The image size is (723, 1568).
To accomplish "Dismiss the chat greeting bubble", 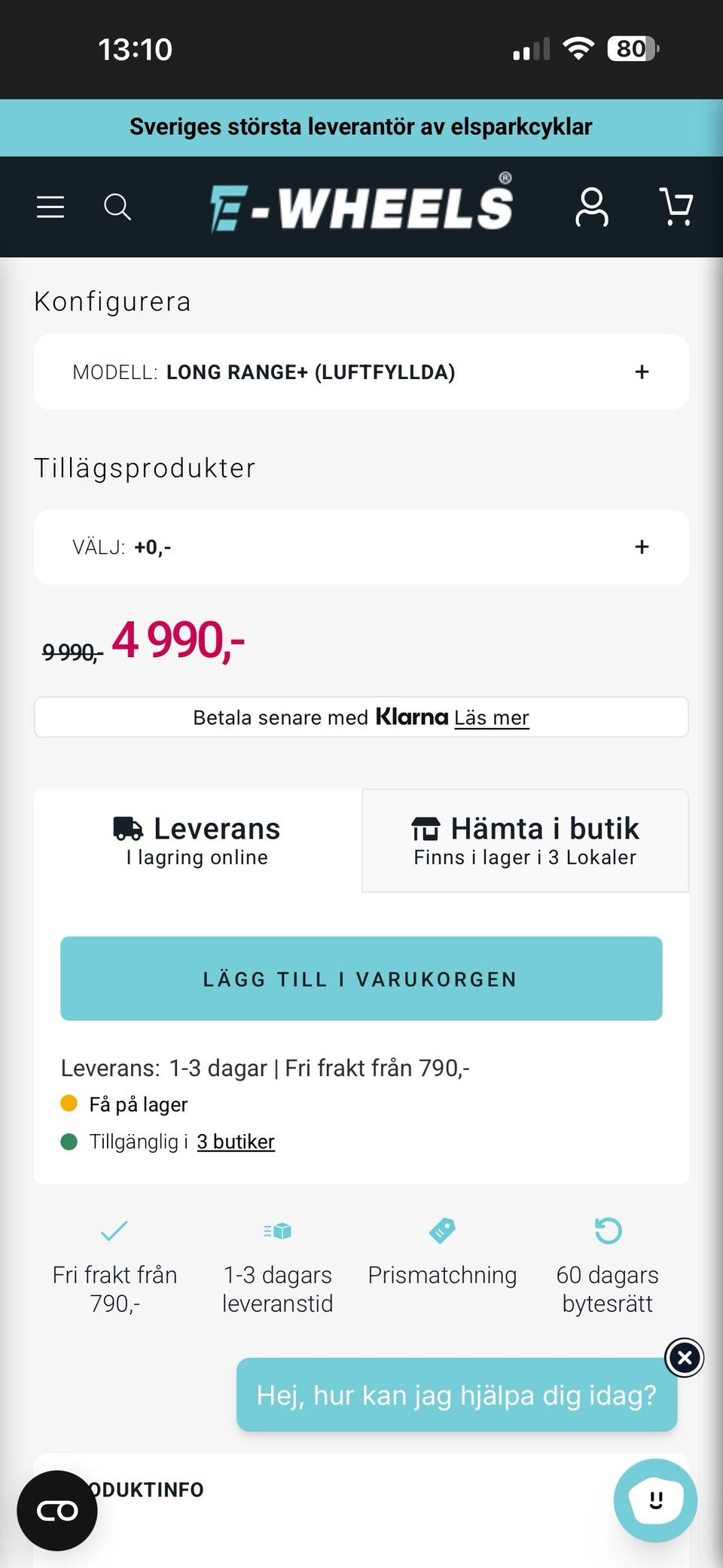I will coord(684,1358).
